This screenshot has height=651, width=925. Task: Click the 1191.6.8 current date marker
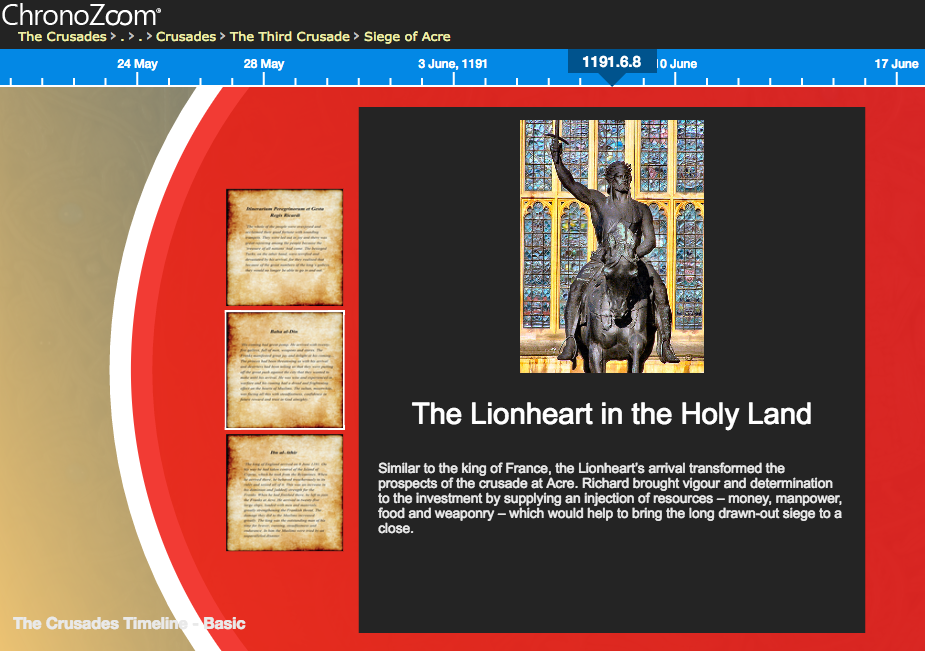click(x=611, y=62)
